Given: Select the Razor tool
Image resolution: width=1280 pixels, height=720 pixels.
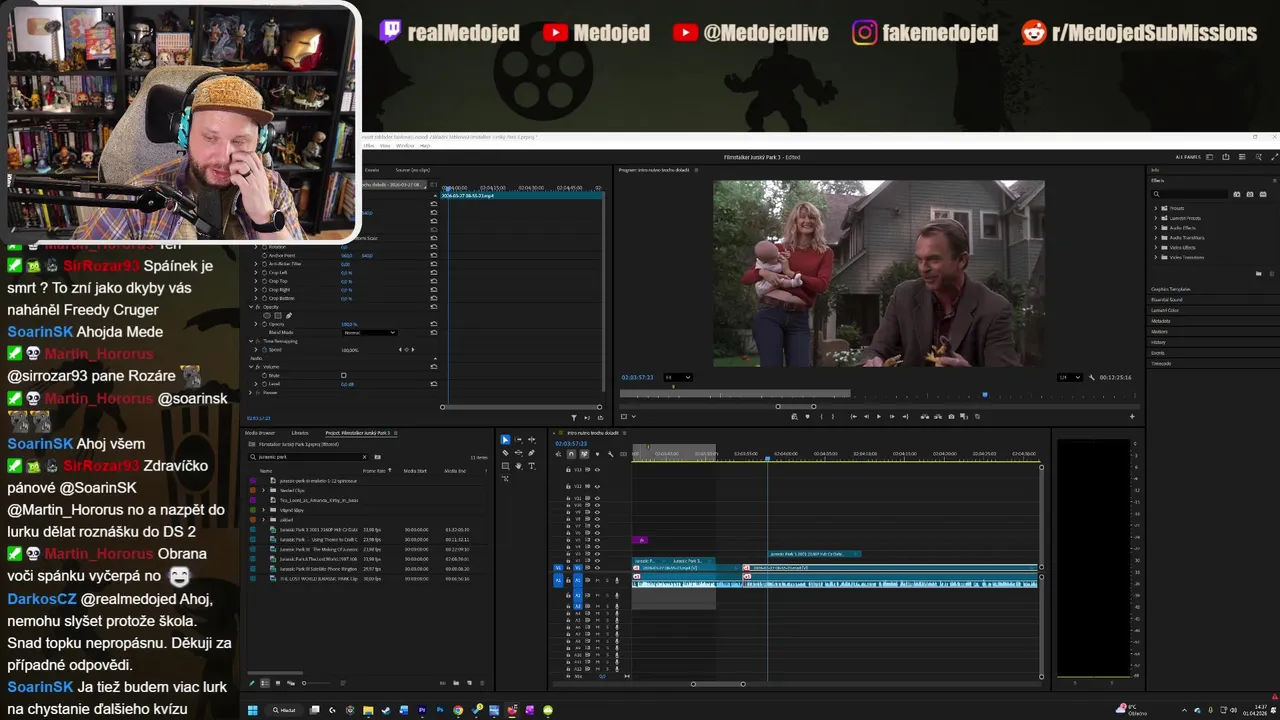Looking at the screenshot, I should click(x=505, y=453).
